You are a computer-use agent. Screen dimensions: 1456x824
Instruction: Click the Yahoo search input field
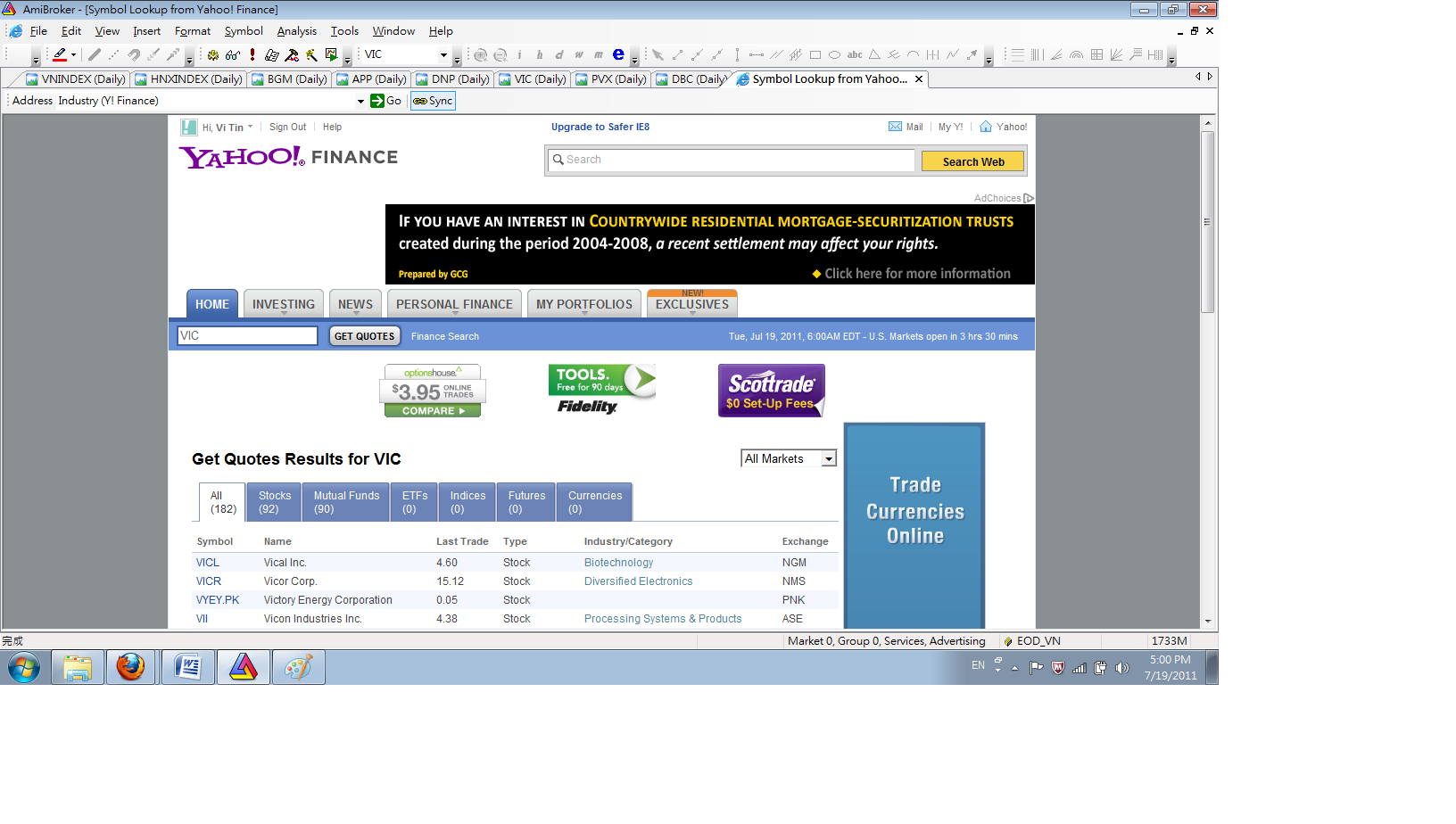click(731, 160)
